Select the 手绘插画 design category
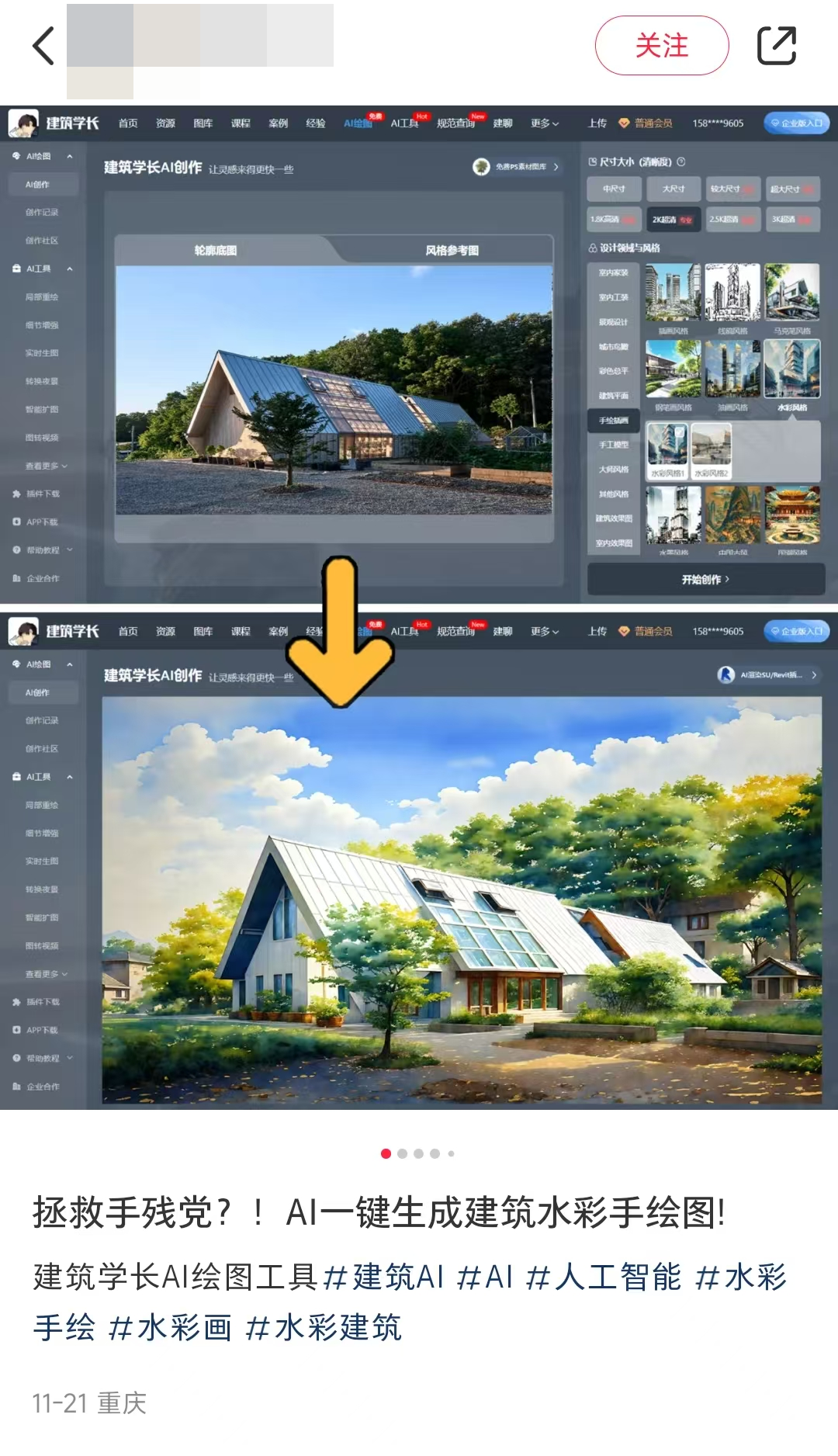This screenshot has width=838, height=1456. pos(614,420)
